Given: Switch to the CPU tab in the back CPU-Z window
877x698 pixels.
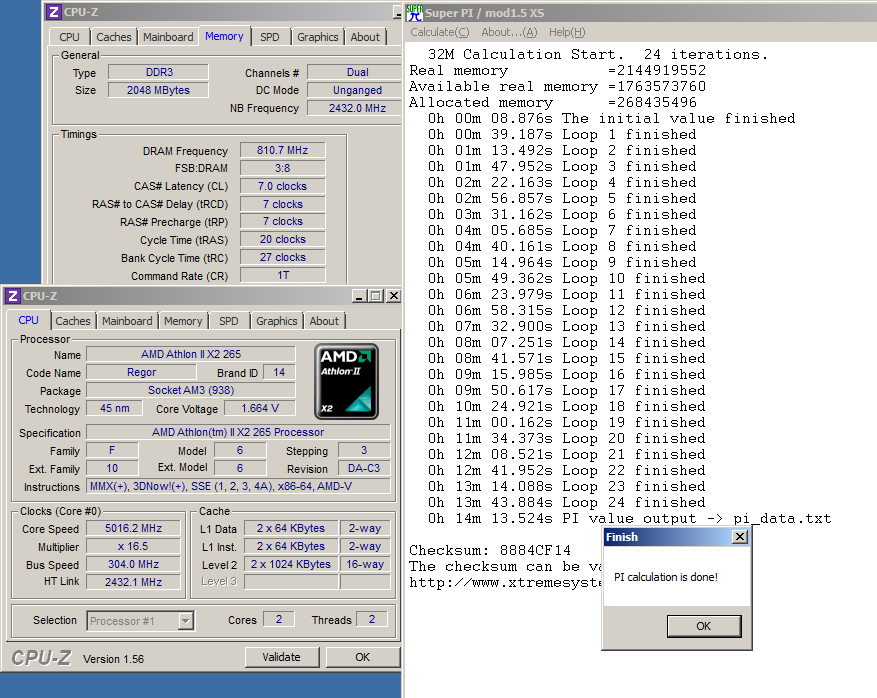Looking at the screenshot, I should (x=69, y=37).
